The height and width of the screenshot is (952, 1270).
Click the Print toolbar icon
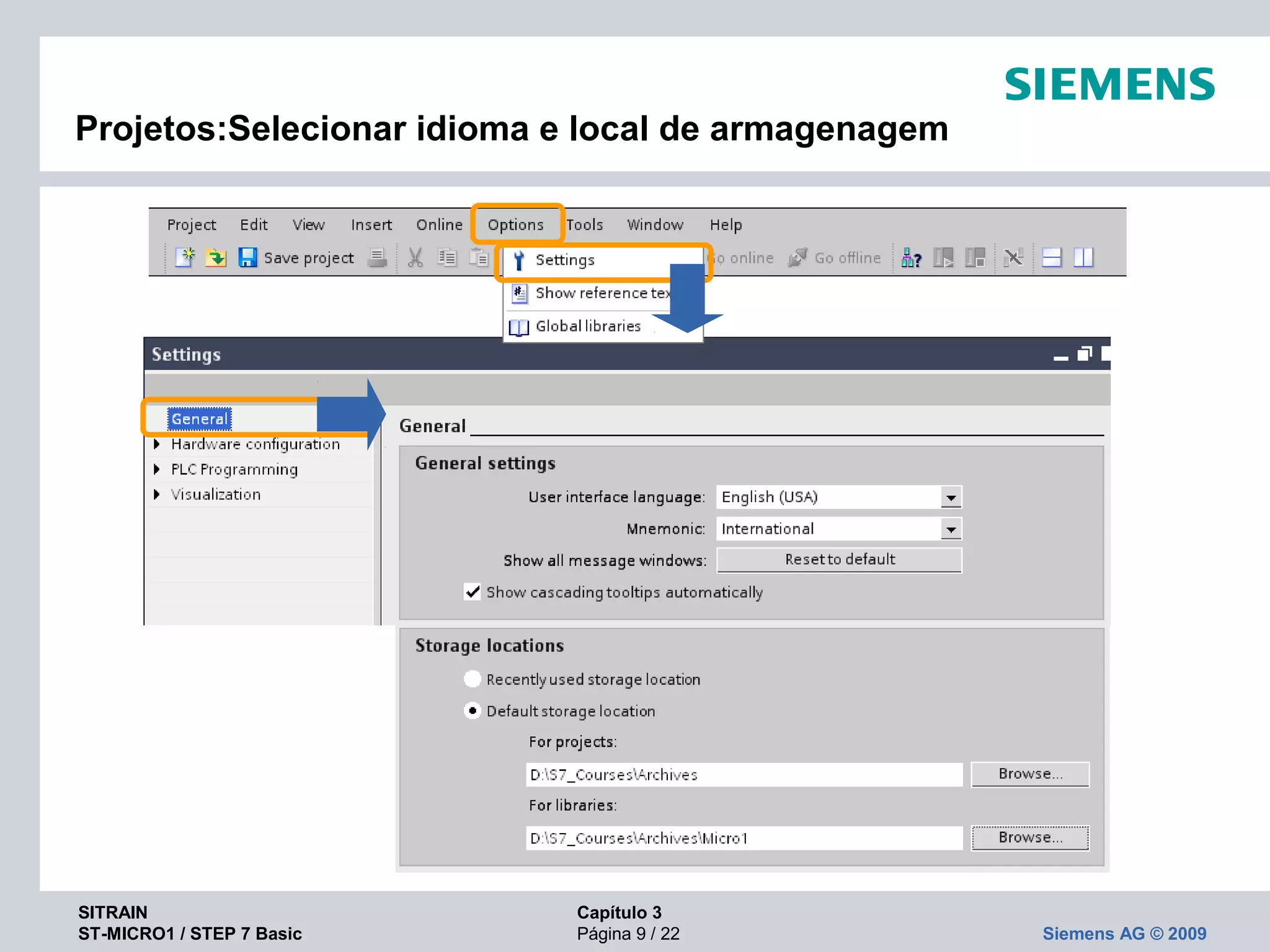point(377,257)
